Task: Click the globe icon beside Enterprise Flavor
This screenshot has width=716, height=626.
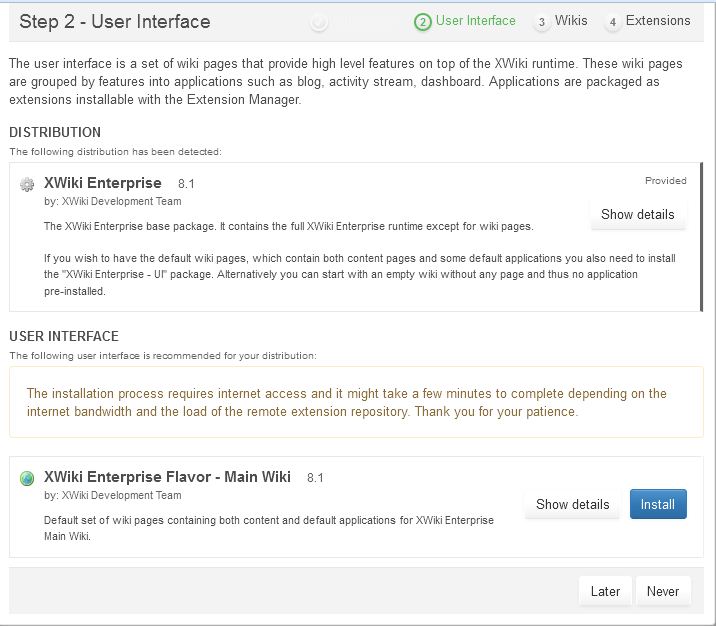Action: tap(27, 478)
